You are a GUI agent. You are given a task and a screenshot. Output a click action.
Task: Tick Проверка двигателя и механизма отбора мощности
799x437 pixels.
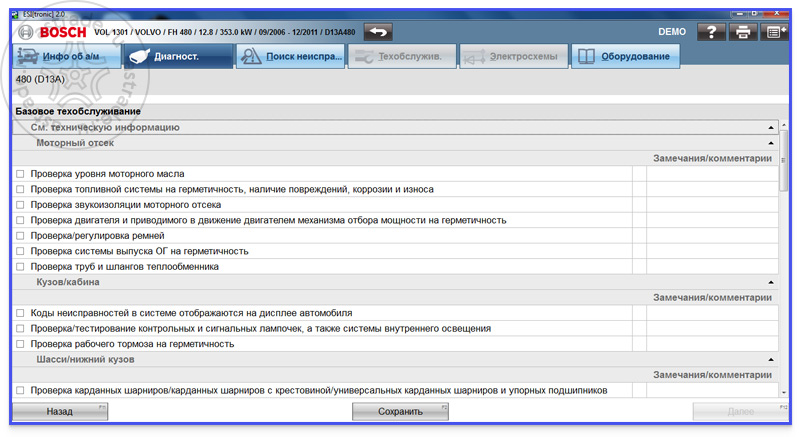click(x=20, y=220)
